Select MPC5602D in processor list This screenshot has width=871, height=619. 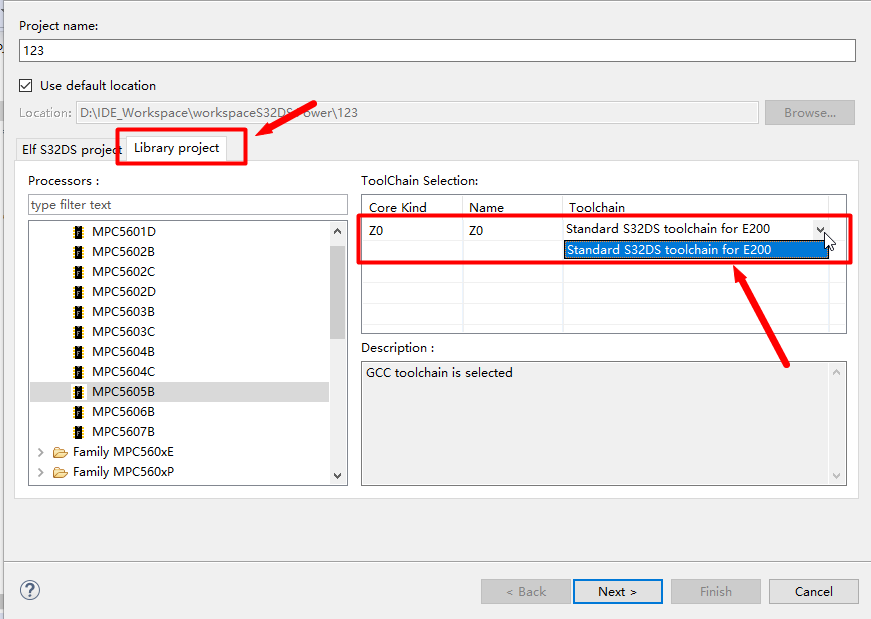click(x=124, y=292)
